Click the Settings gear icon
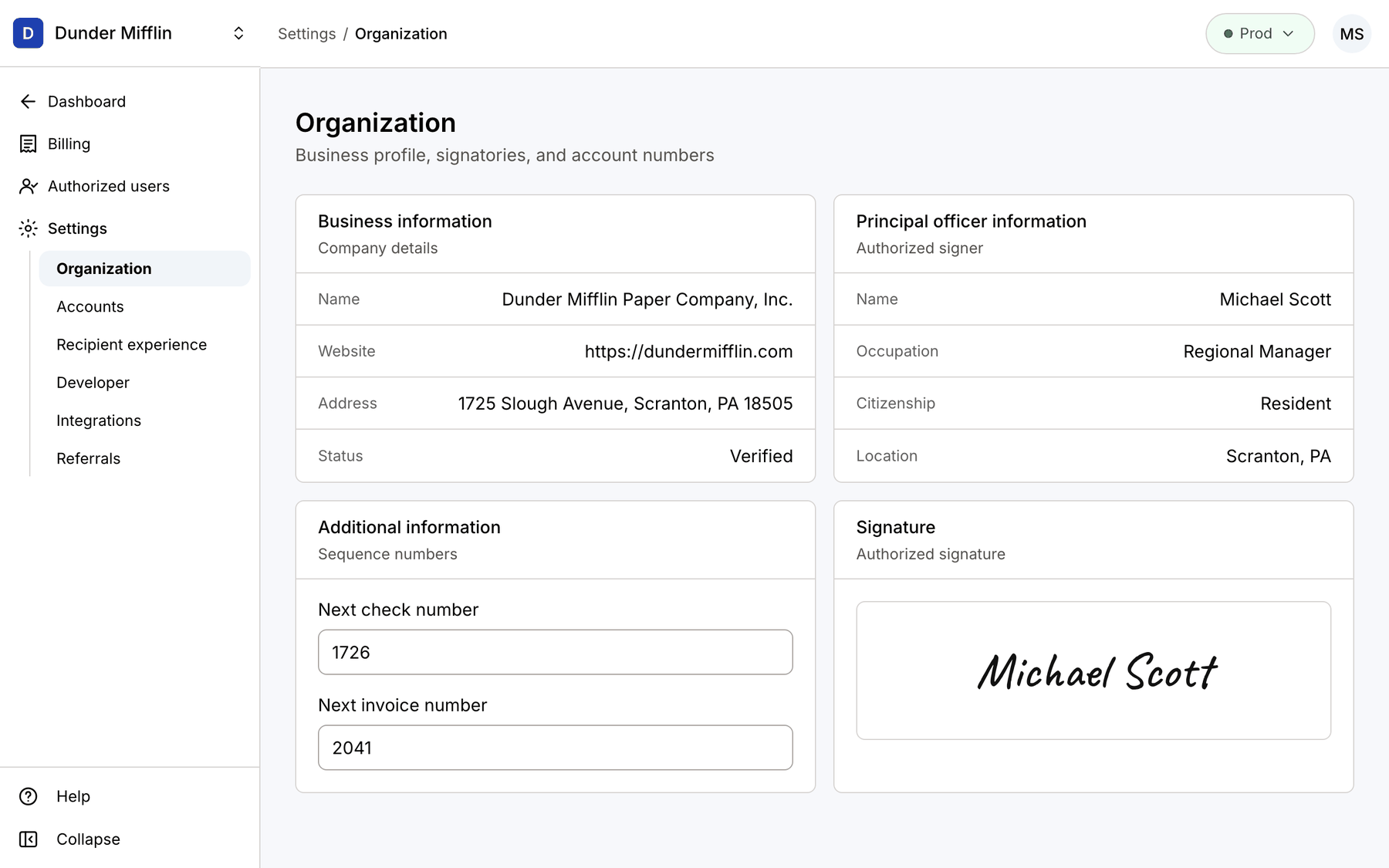Image resolution: width=1389 pixels, height=868 pixels. 29,228
